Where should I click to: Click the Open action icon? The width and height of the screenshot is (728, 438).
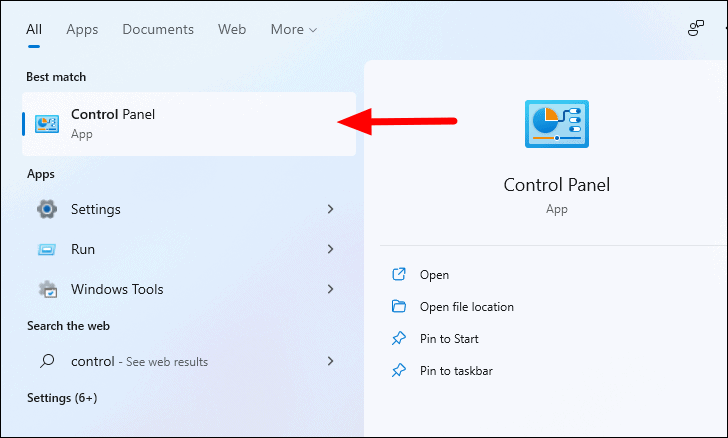(399, 275)
